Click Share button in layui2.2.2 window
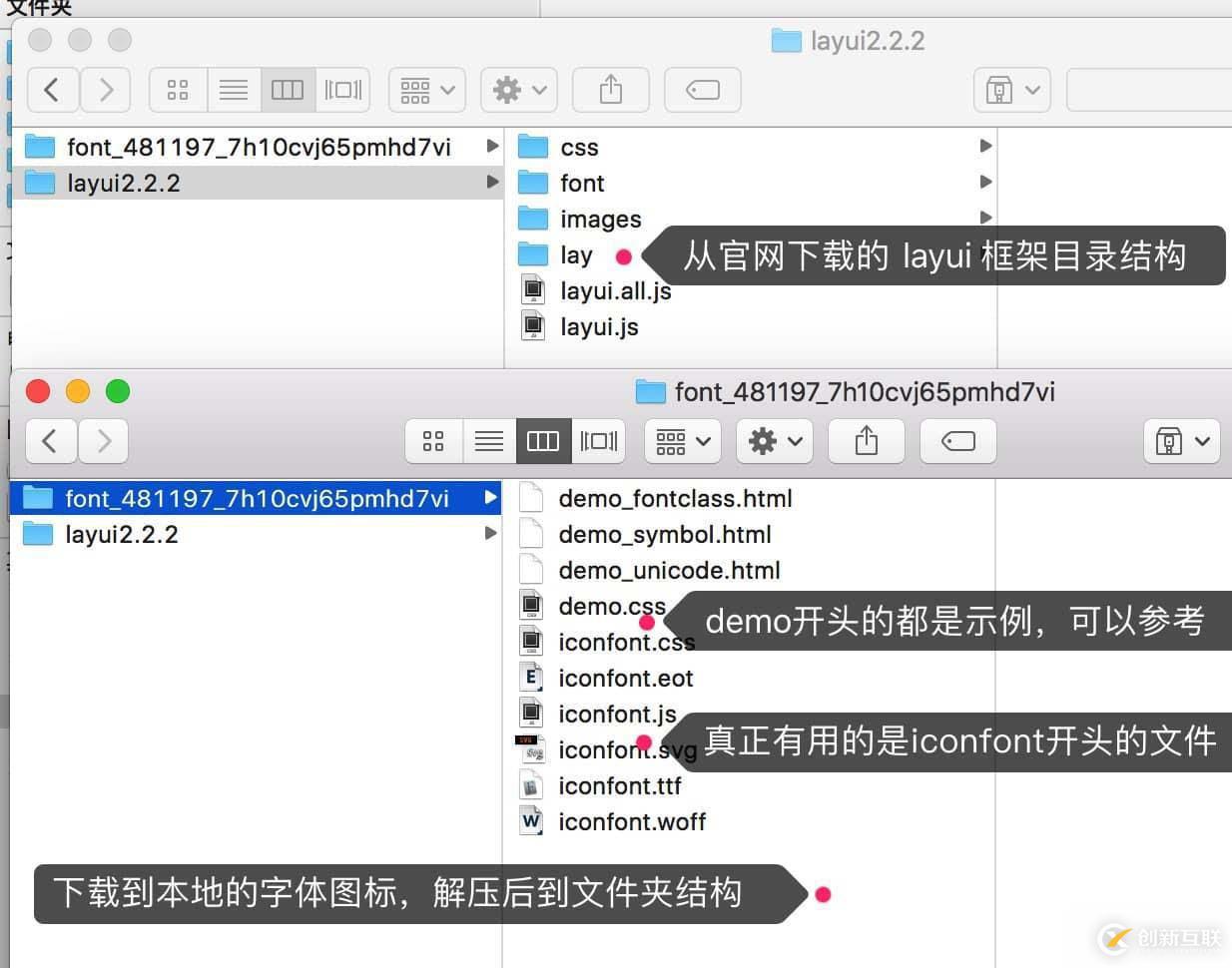The image size is (1232, 968). 611,90
